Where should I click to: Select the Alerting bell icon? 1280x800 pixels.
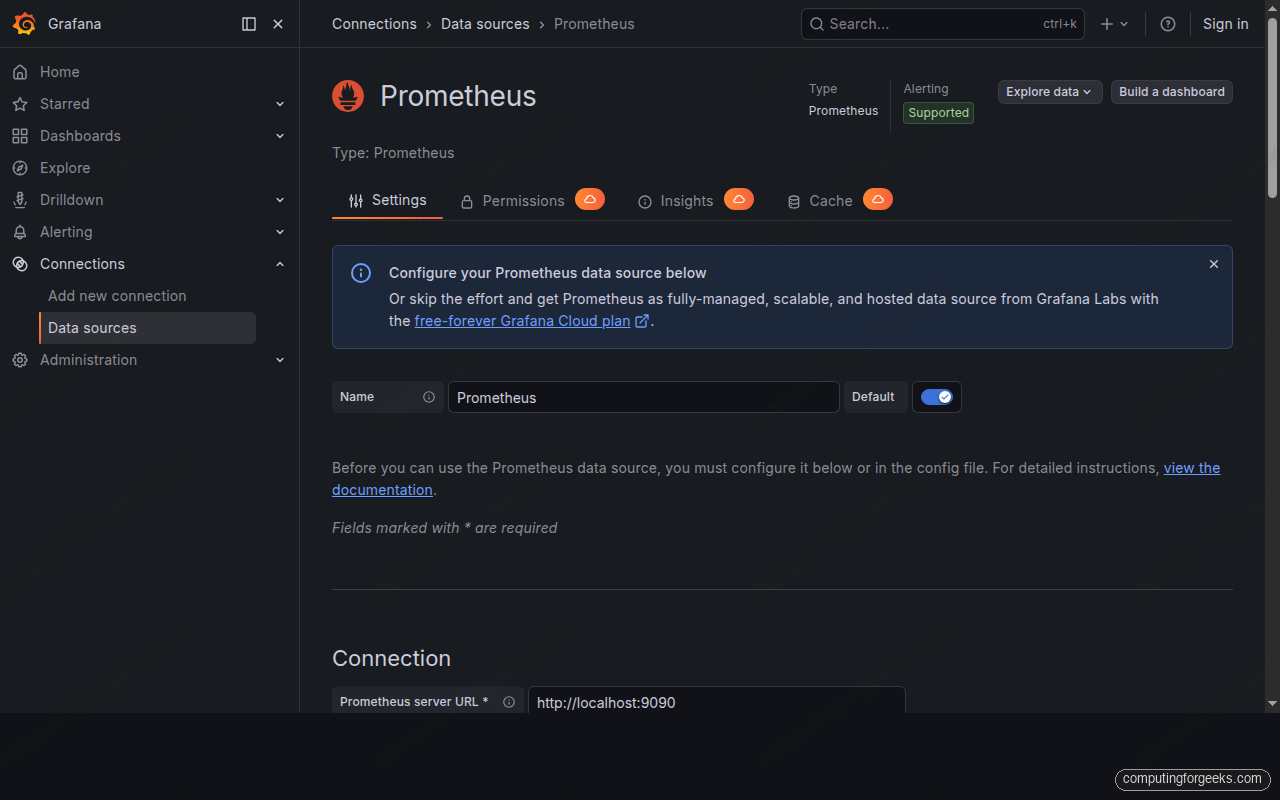click(x=20, y=231)
